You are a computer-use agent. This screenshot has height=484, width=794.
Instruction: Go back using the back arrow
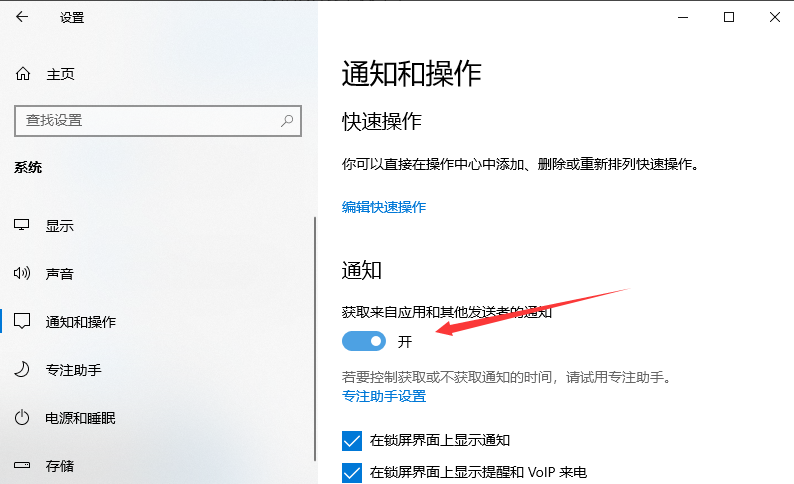coord(22,17)
